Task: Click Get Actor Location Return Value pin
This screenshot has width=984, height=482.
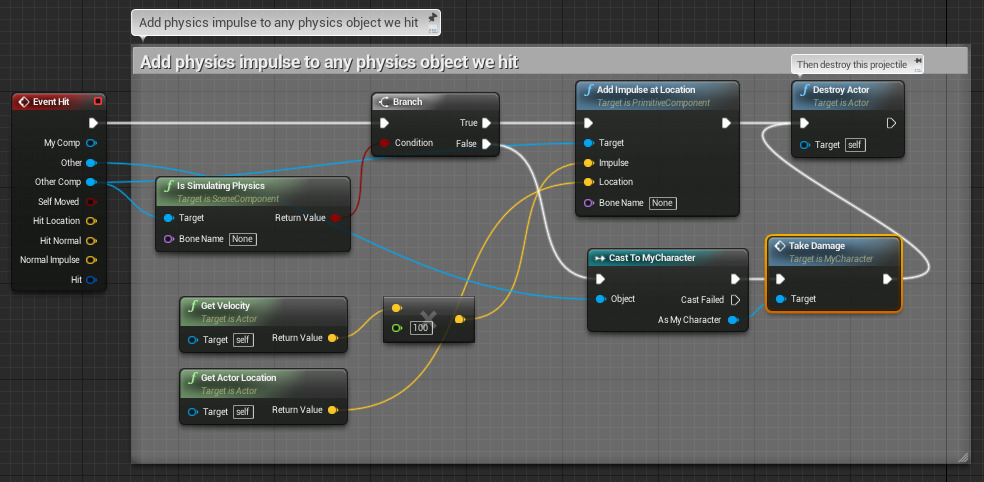Action: [x=332, y=410]
